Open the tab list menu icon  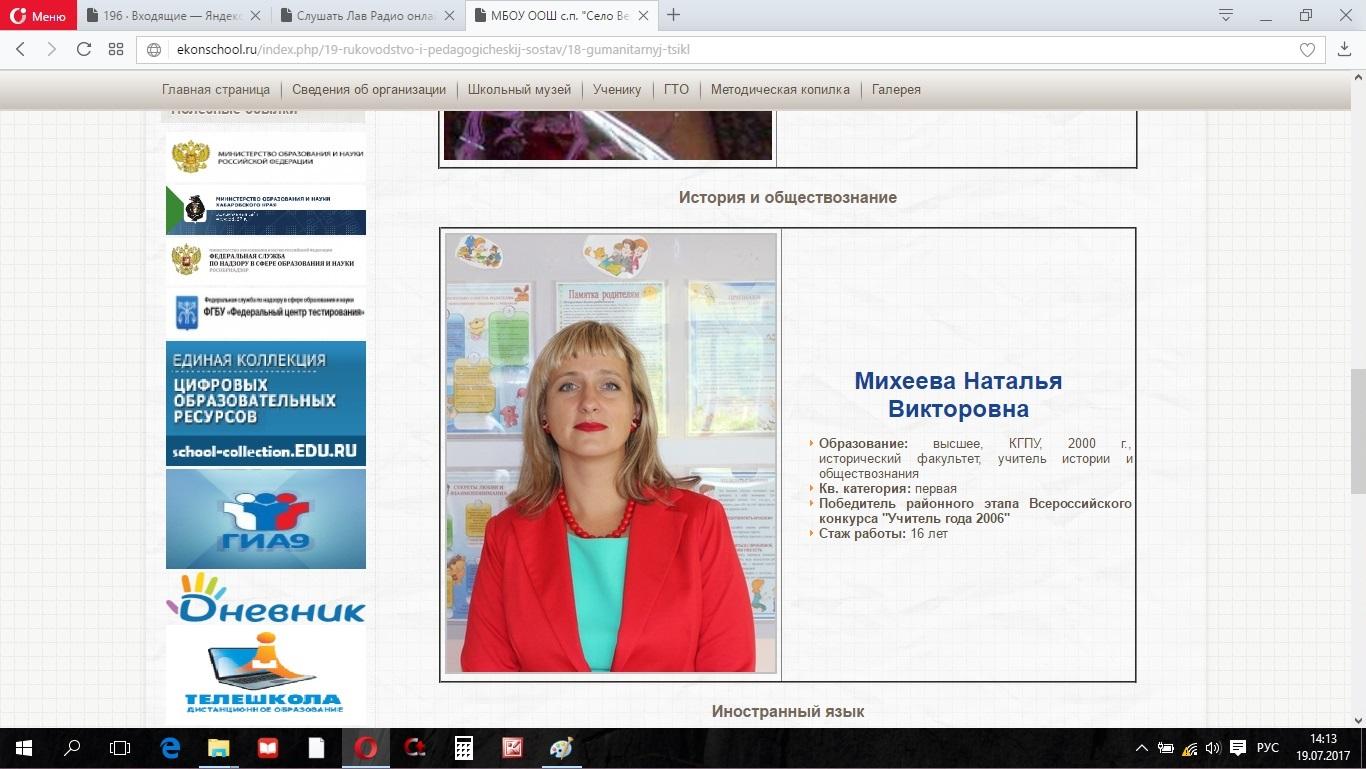click(1226, 15)
